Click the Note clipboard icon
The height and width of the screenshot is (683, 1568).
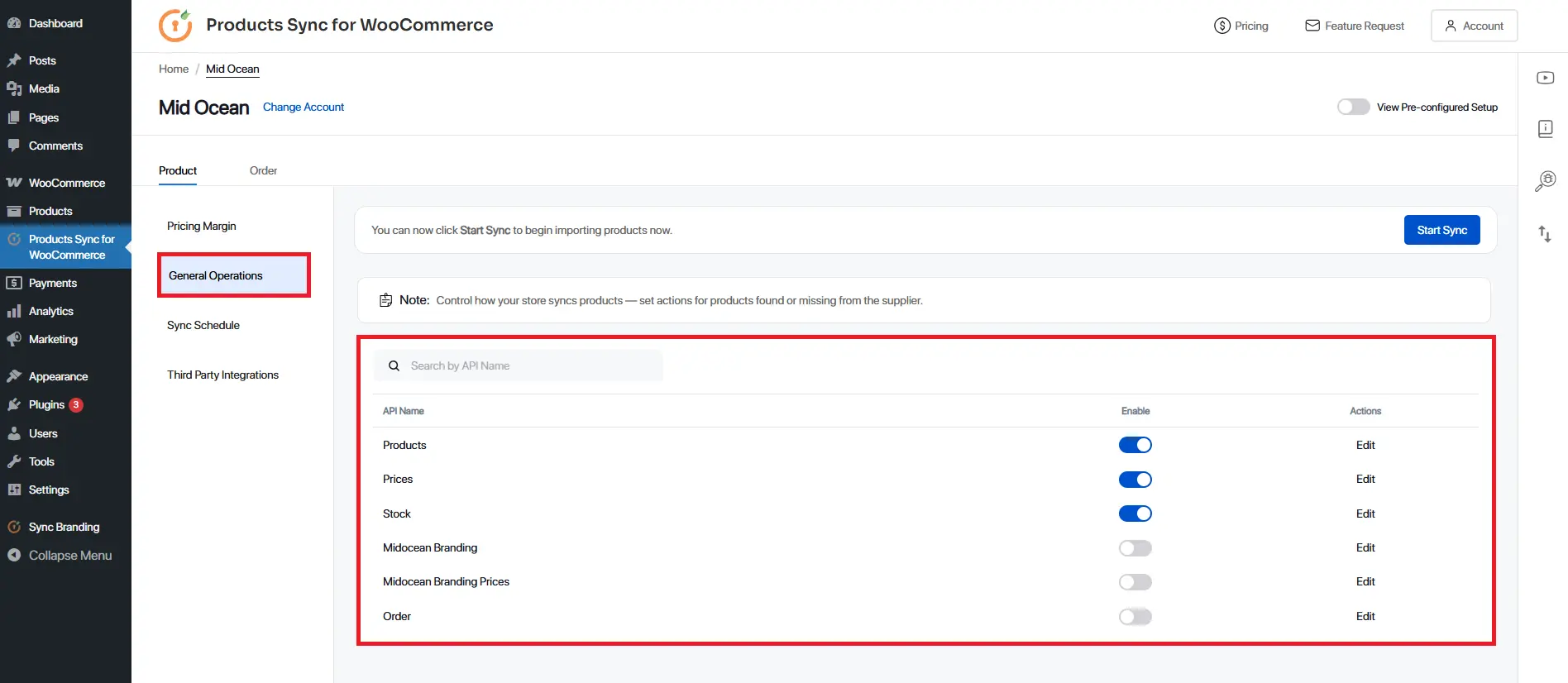pos(385,300)
